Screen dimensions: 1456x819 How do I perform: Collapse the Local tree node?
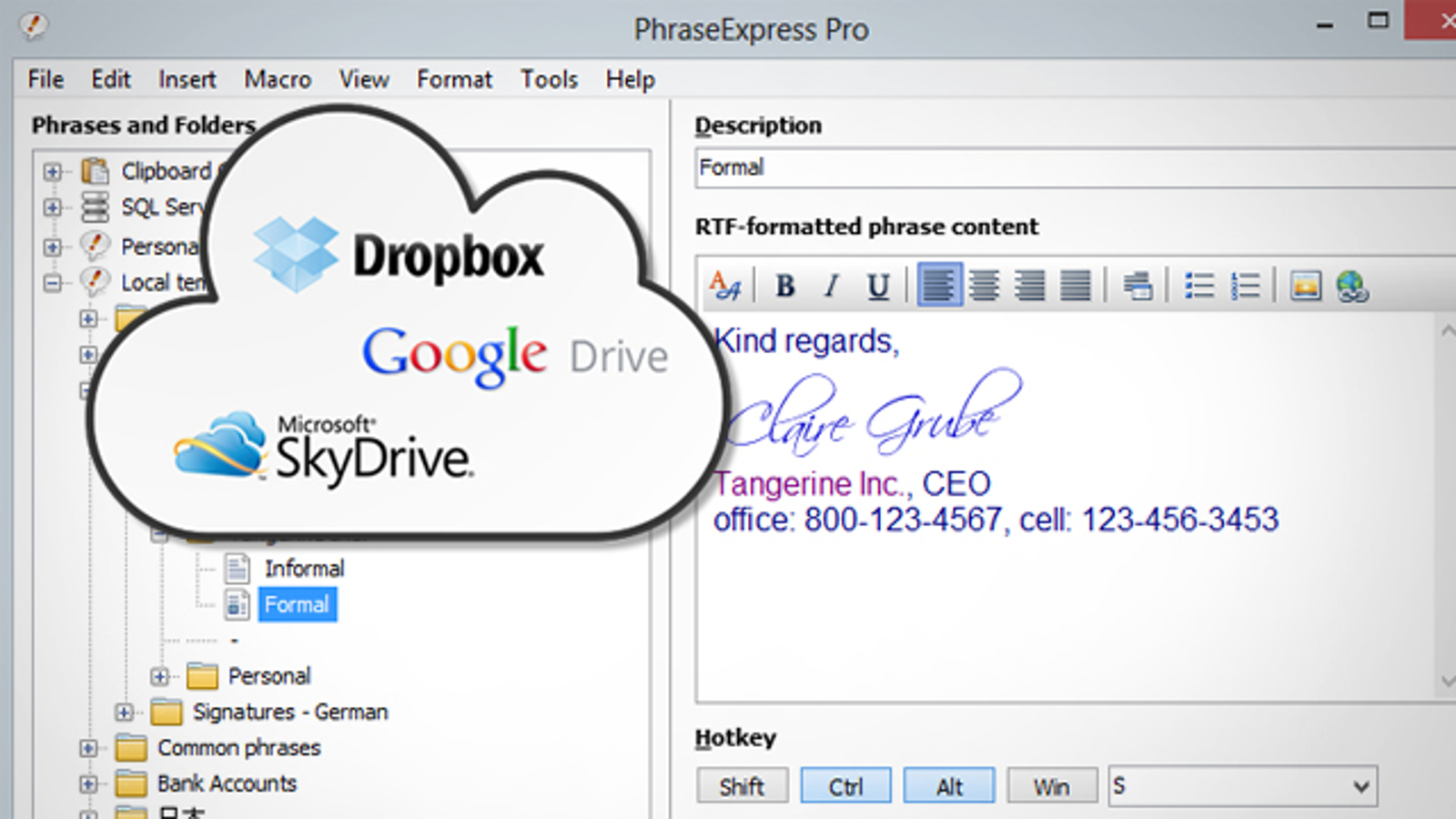(x=53, y=283)
